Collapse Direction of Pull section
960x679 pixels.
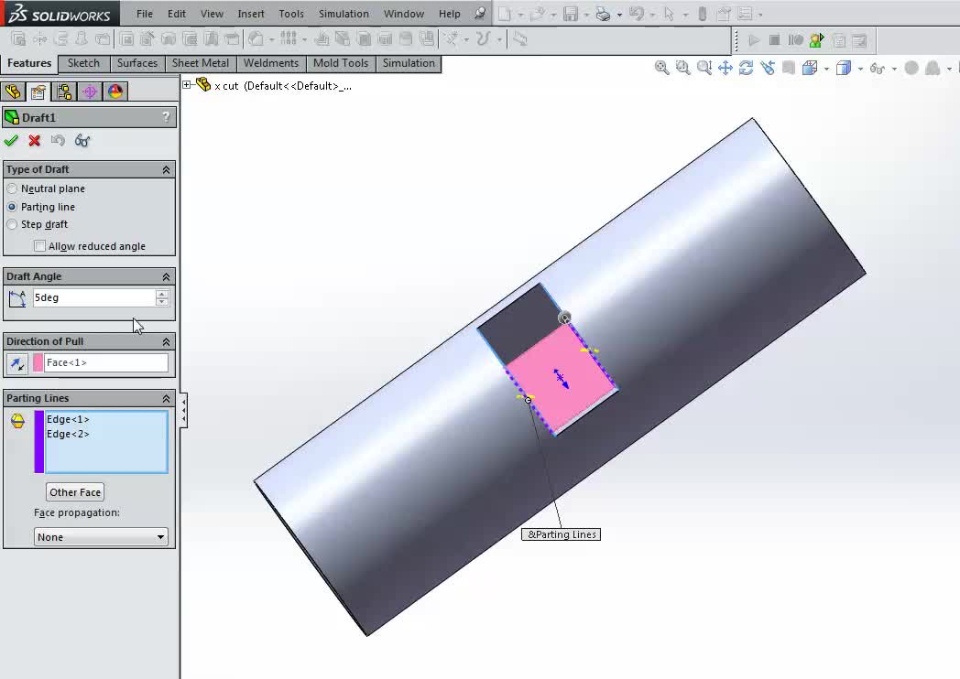coord(166,342)
